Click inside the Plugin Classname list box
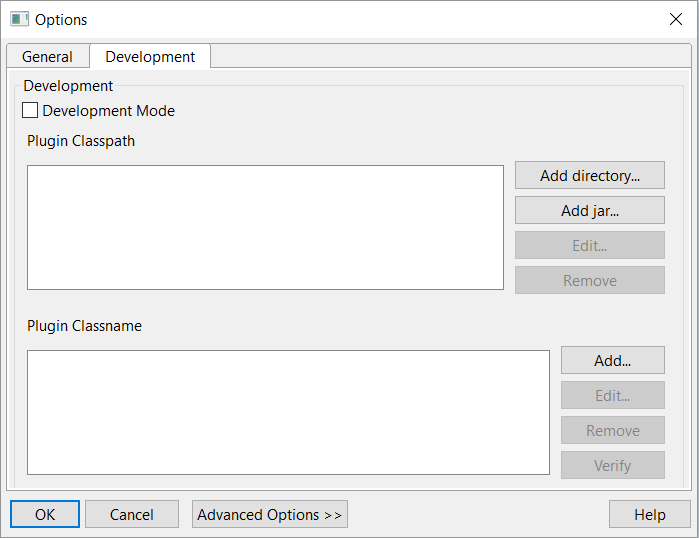The height and width of the screenshot is (538, 699). click(288, 412)
